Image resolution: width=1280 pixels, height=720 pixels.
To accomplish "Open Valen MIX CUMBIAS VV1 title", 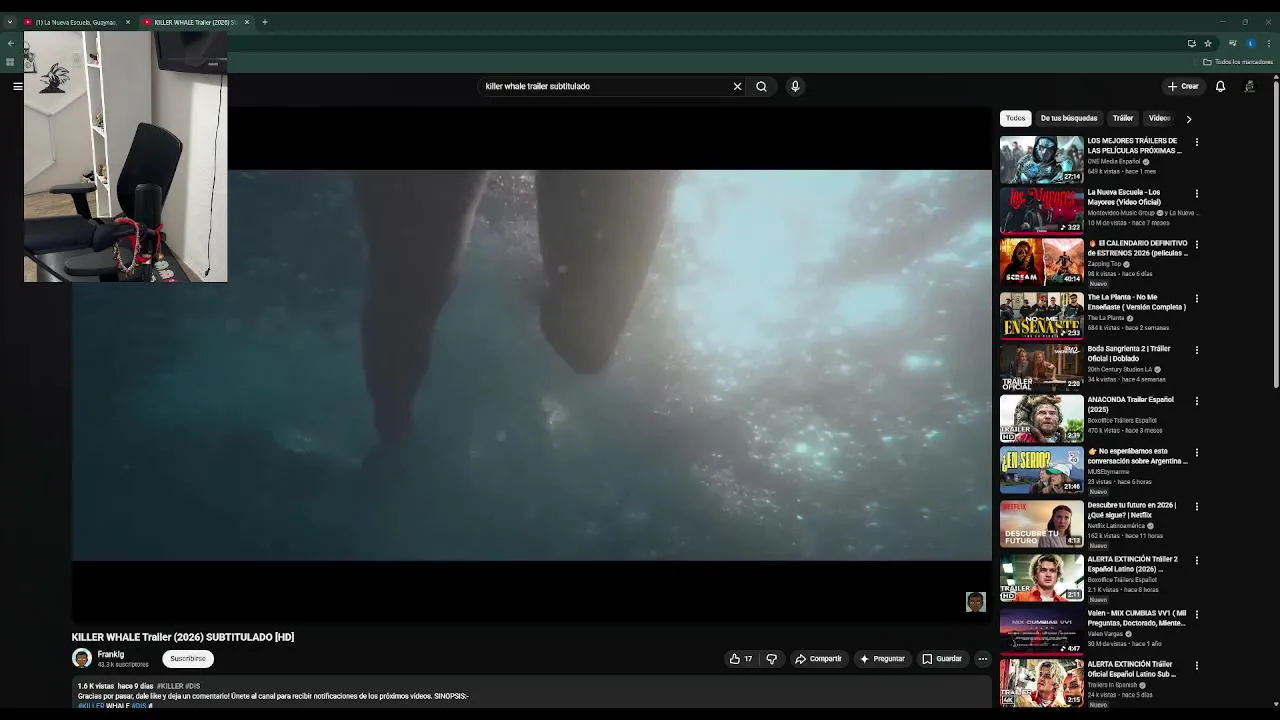I will tap(1137, 618).
